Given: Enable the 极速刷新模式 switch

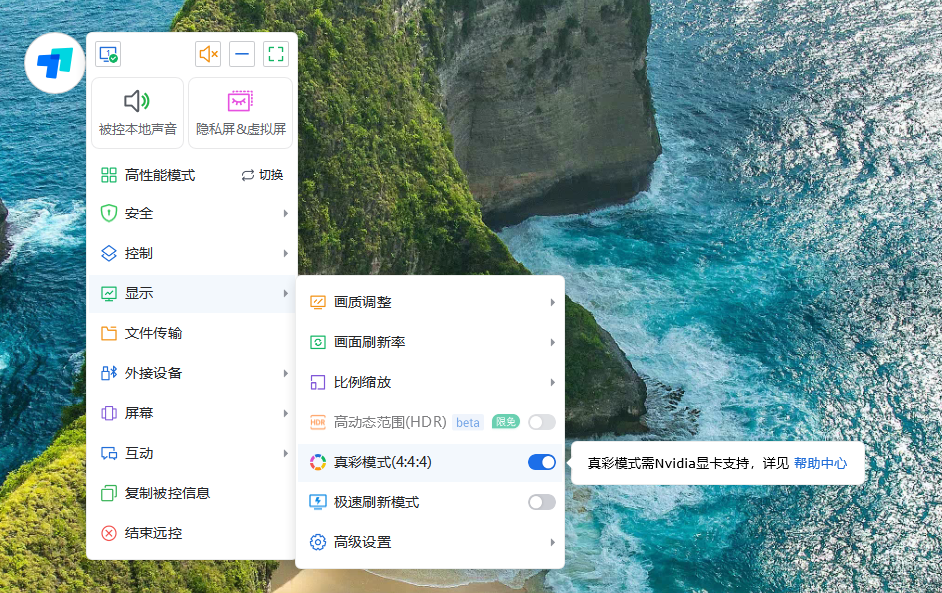Looking at the screenshot, I should click(x=542, y=502).
